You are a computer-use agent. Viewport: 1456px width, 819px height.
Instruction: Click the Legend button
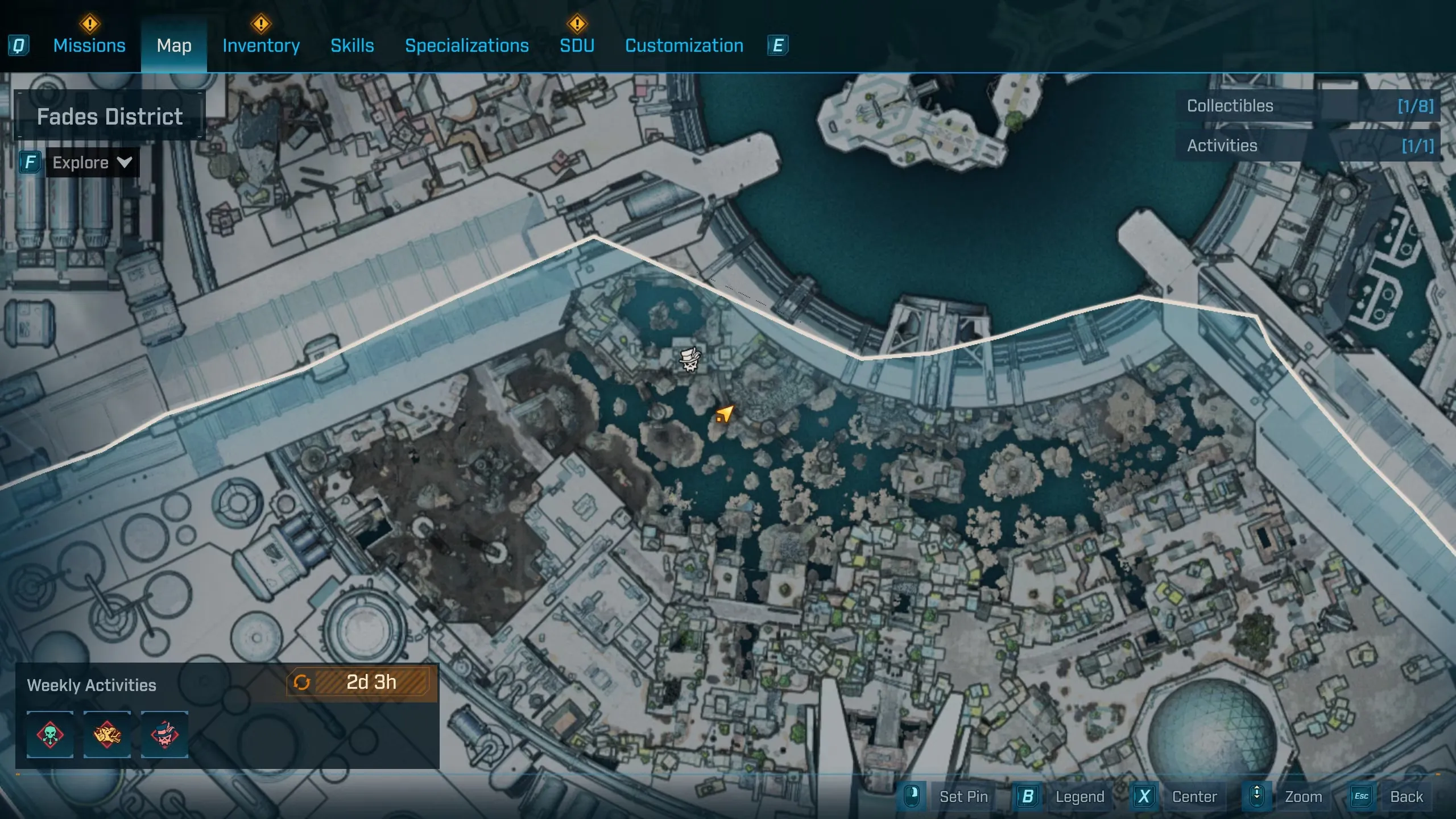coord(1079,796)
